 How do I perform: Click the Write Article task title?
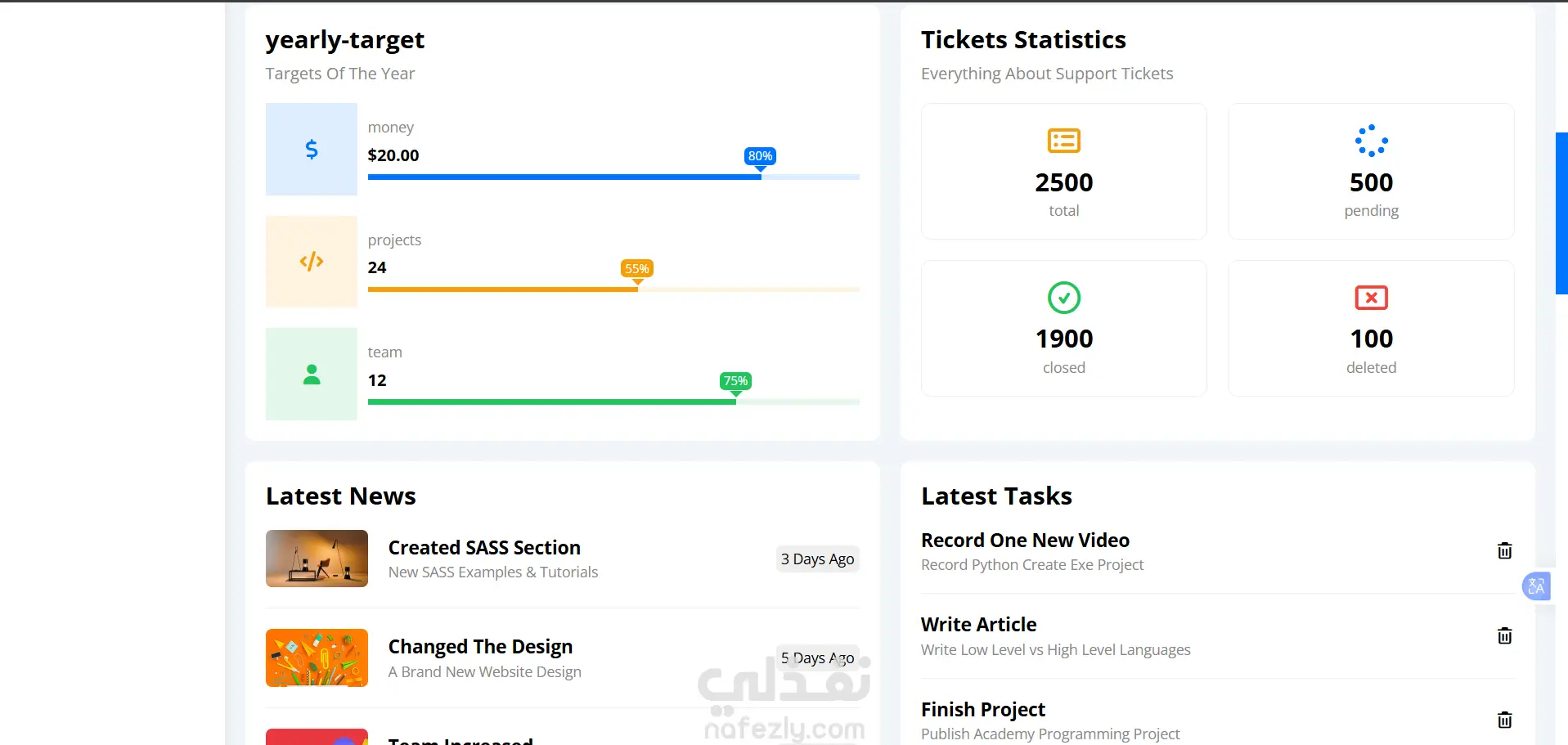point(978,624)
